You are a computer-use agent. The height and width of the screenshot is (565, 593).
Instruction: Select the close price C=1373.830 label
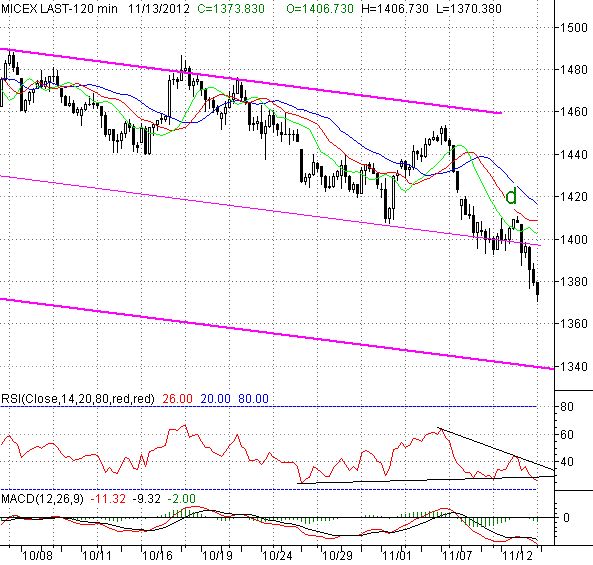tap(231, 8)
